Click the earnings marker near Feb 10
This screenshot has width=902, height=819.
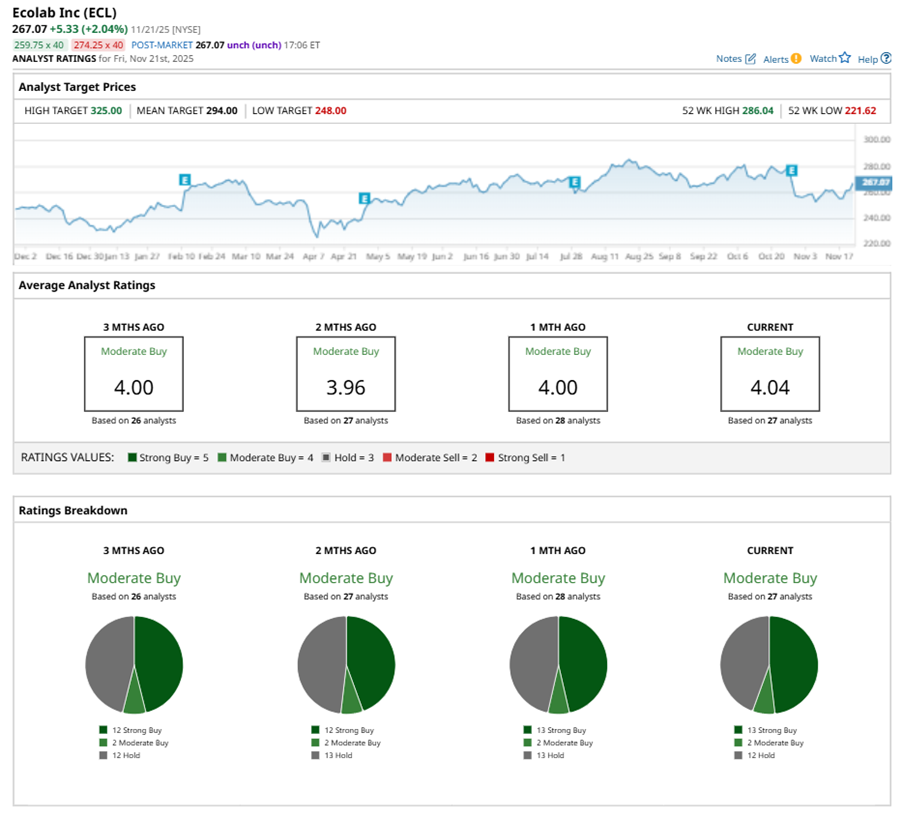(x=185, y=180)
